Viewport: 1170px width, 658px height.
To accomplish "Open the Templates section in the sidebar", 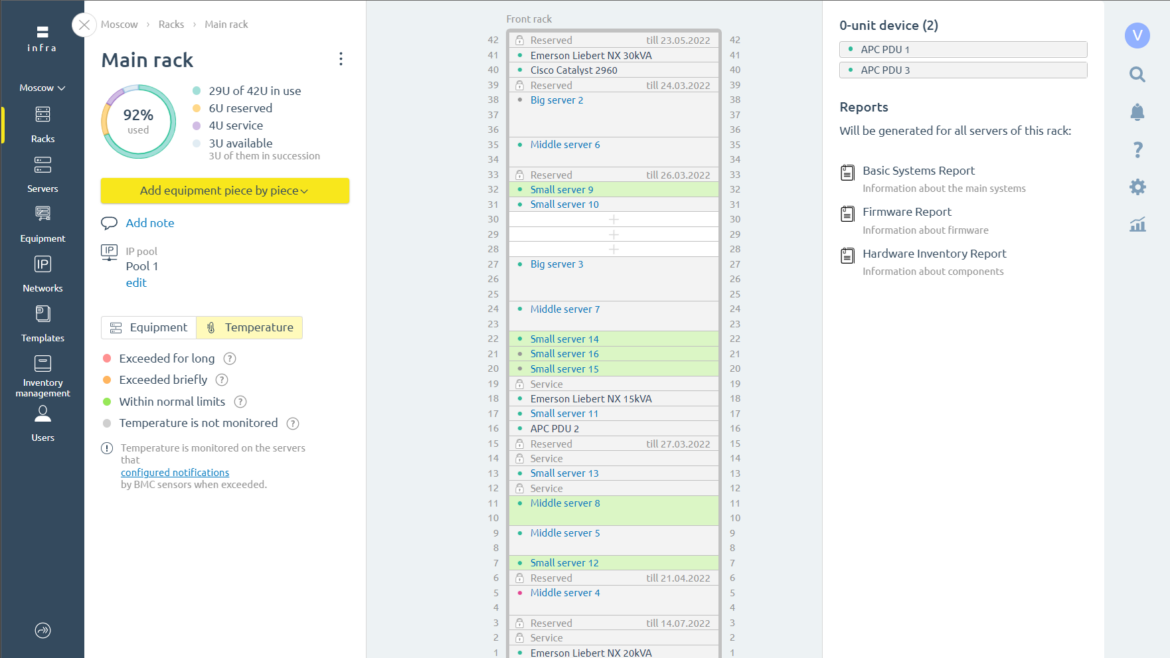I will coord(42,327).
